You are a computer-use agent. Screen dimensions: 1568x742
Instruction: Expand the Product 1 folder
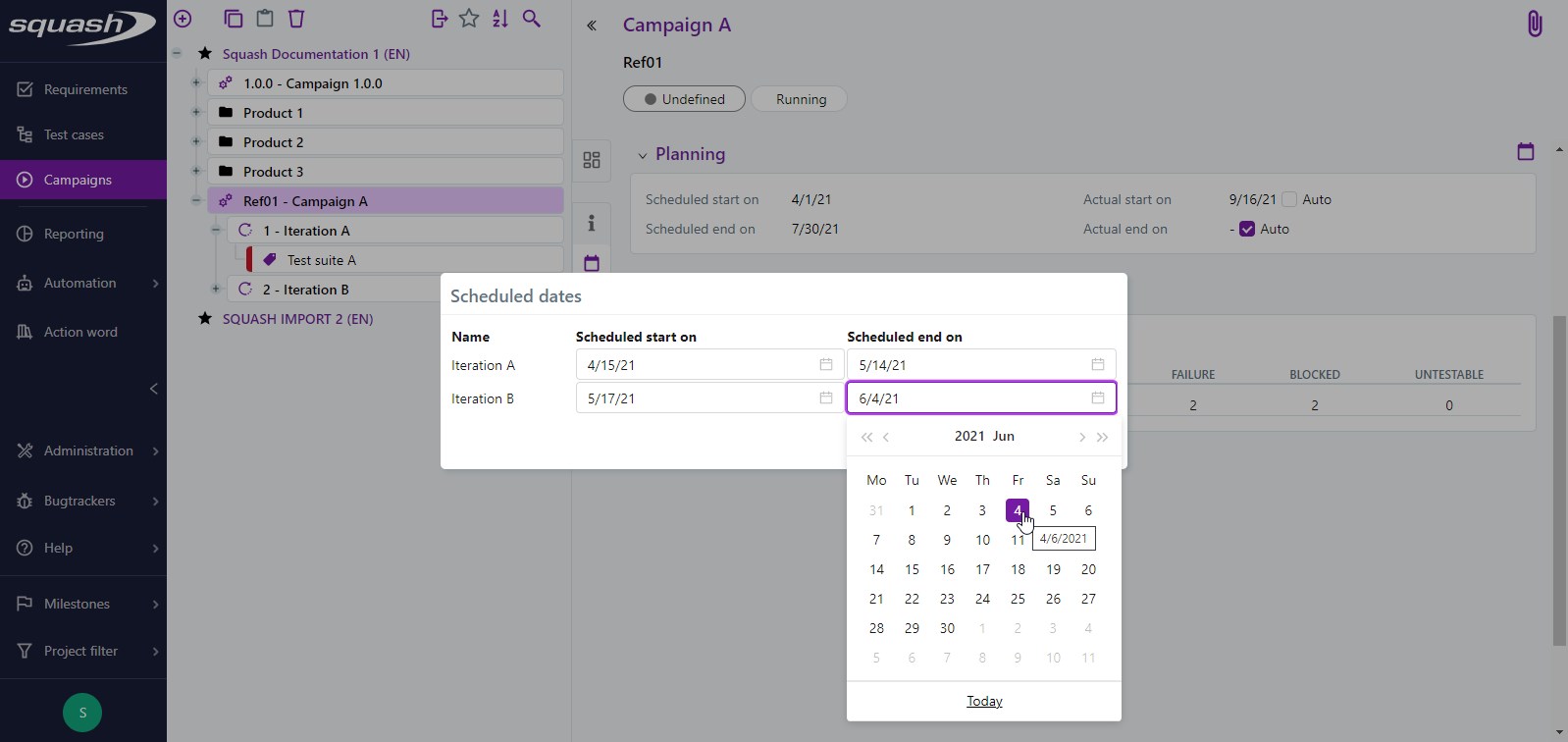coord(196,113)
